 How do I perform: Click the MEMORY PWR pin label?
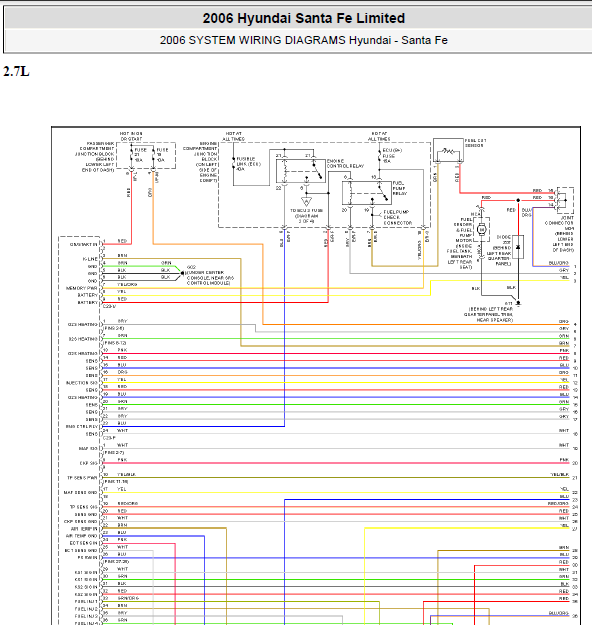click(x=81, y=288)
